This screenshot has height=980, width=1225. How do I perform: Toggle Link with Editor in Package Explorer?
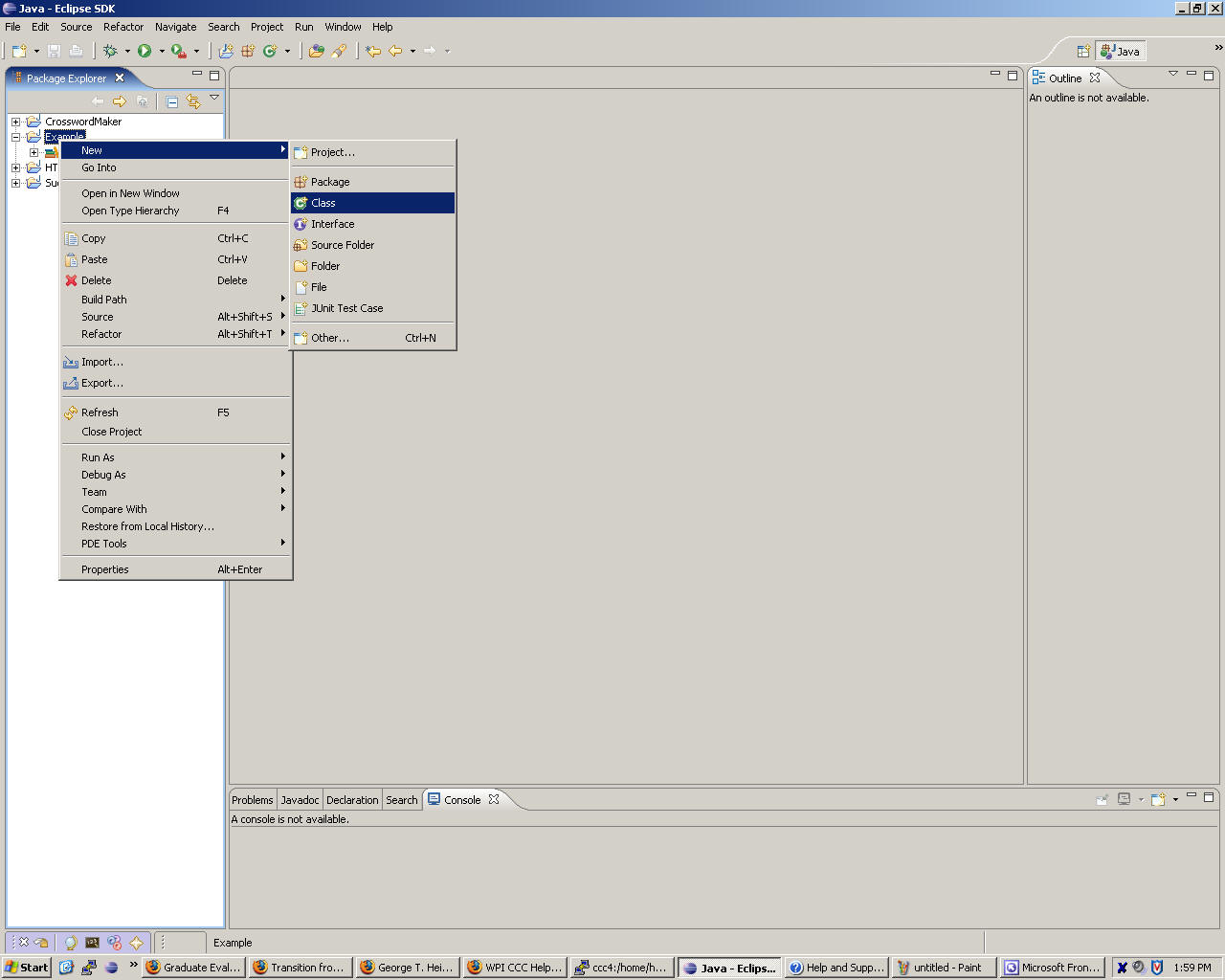(x=193, y=101)
